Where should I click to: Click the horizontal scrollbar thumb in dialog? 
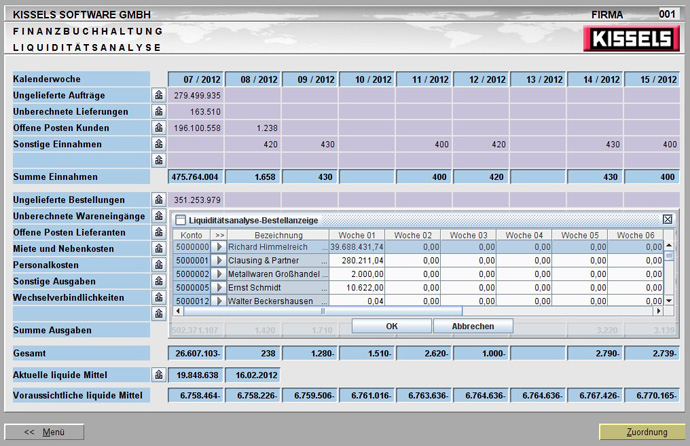tap(323, 311)
